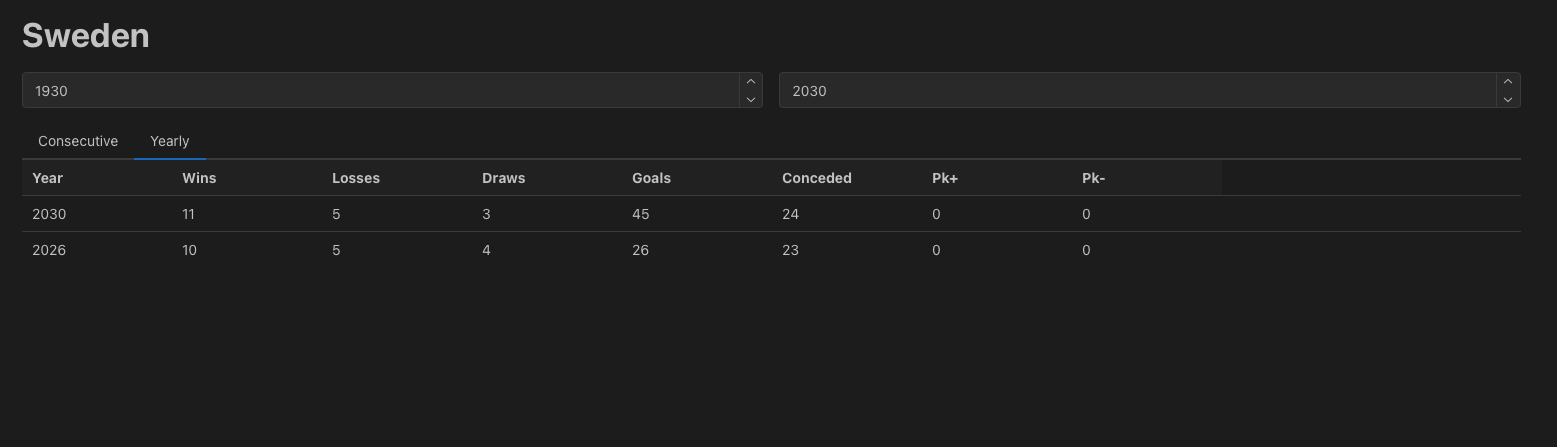Image resolution: width=1557 pixels, height=447 pixels.
Task: Click the Sweden page heading
Action: click(86, 36)
